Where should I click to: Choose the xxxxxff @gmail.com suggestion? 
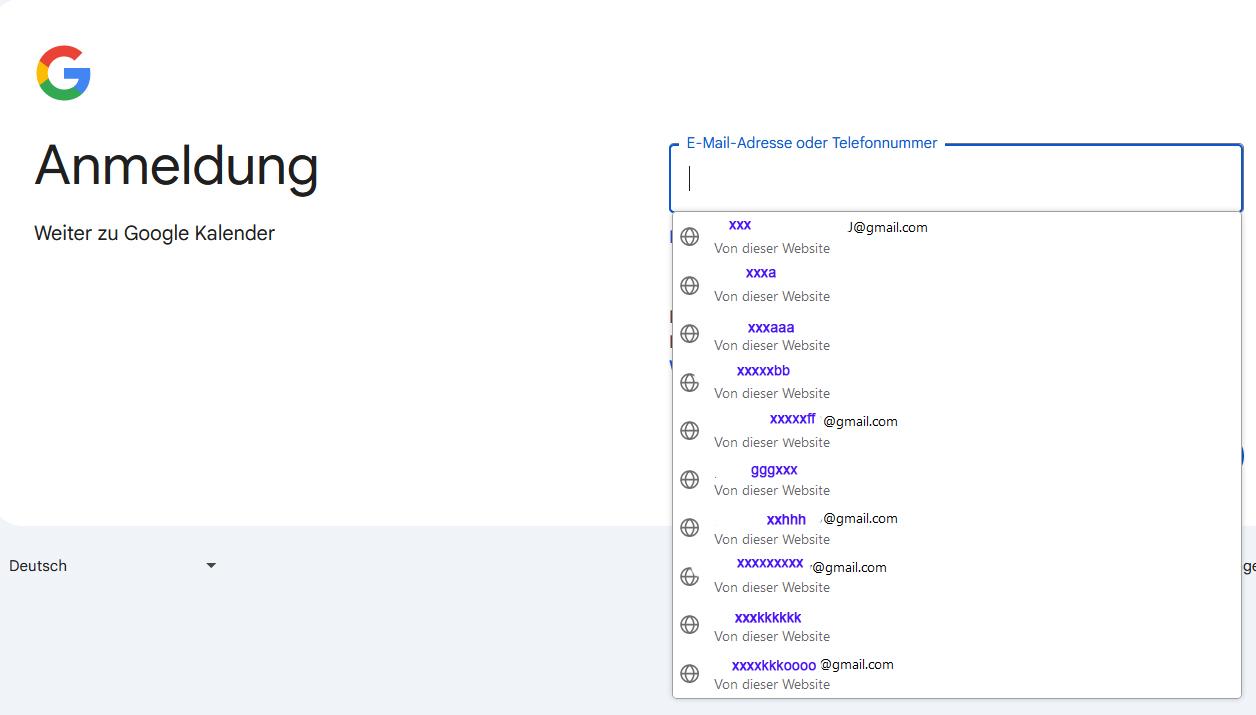957,431
